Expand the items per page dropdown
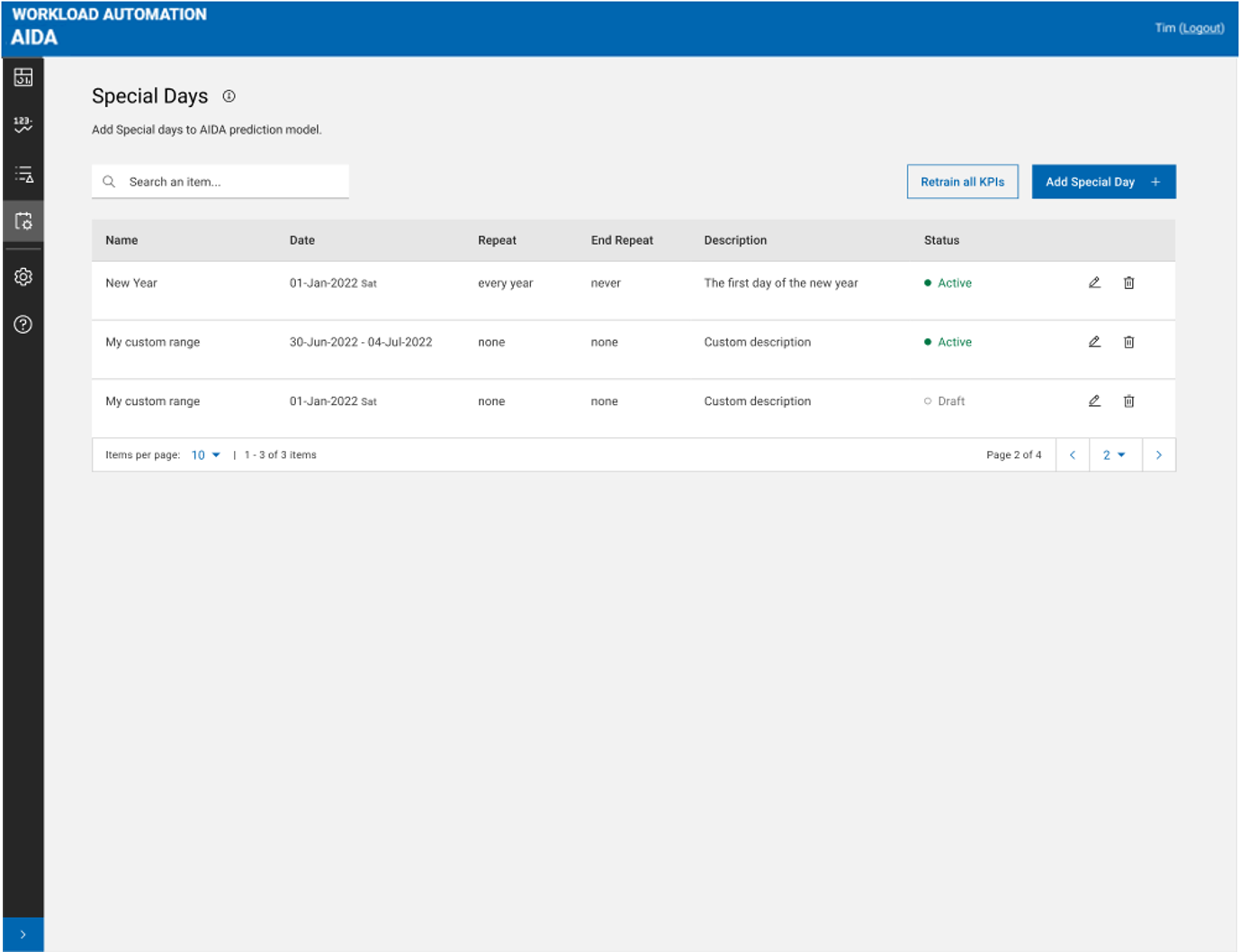This screenshot has height=952, width=1240. (205, 455)
